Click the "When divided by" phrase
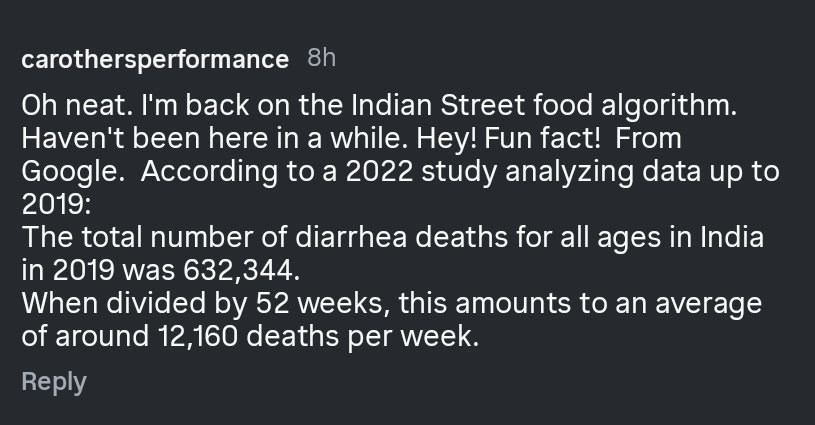The height and width of the screenshot is (425, 815). [120, 303]
